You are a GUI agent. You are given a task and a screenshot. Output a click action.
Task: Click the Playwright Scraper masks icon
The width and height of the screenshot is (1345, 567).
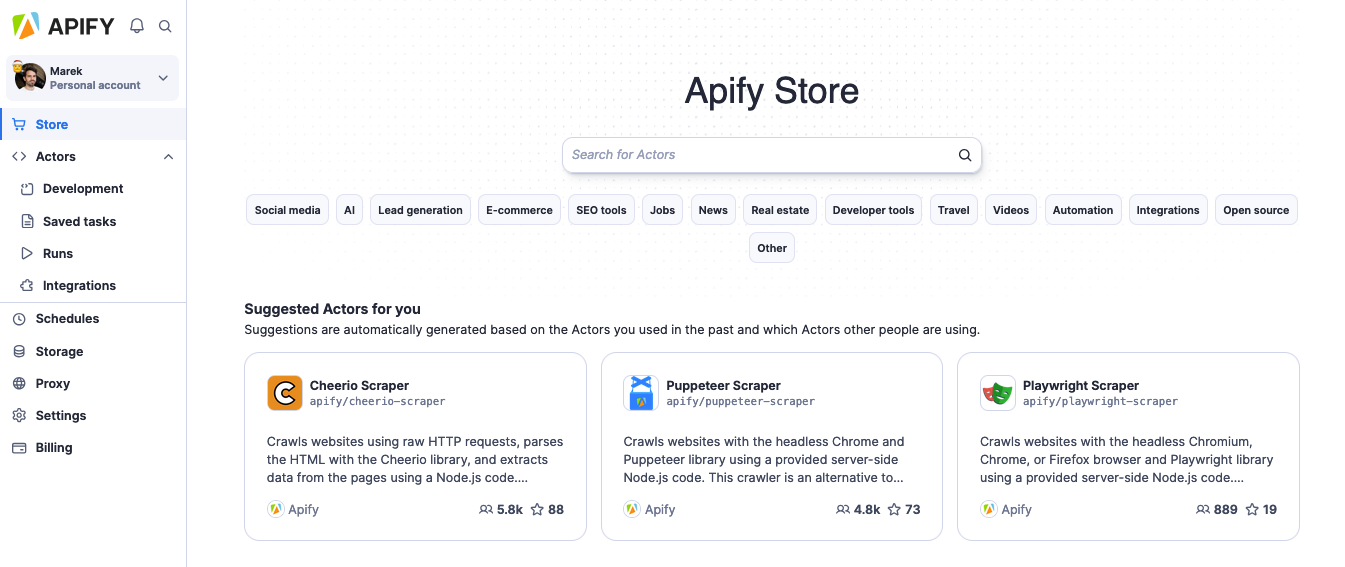[x=998, y=393]
